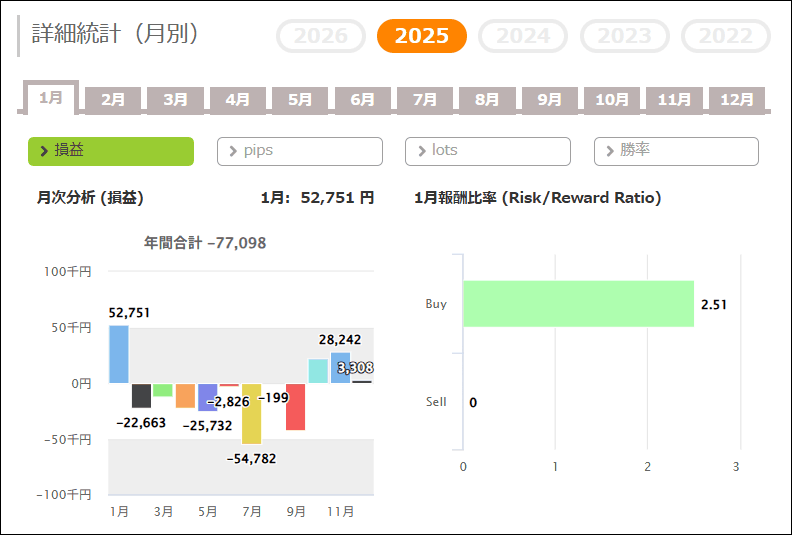Select the 2026 year button
This screenshot has height=535, width=792.
click(x=321, y=37)
